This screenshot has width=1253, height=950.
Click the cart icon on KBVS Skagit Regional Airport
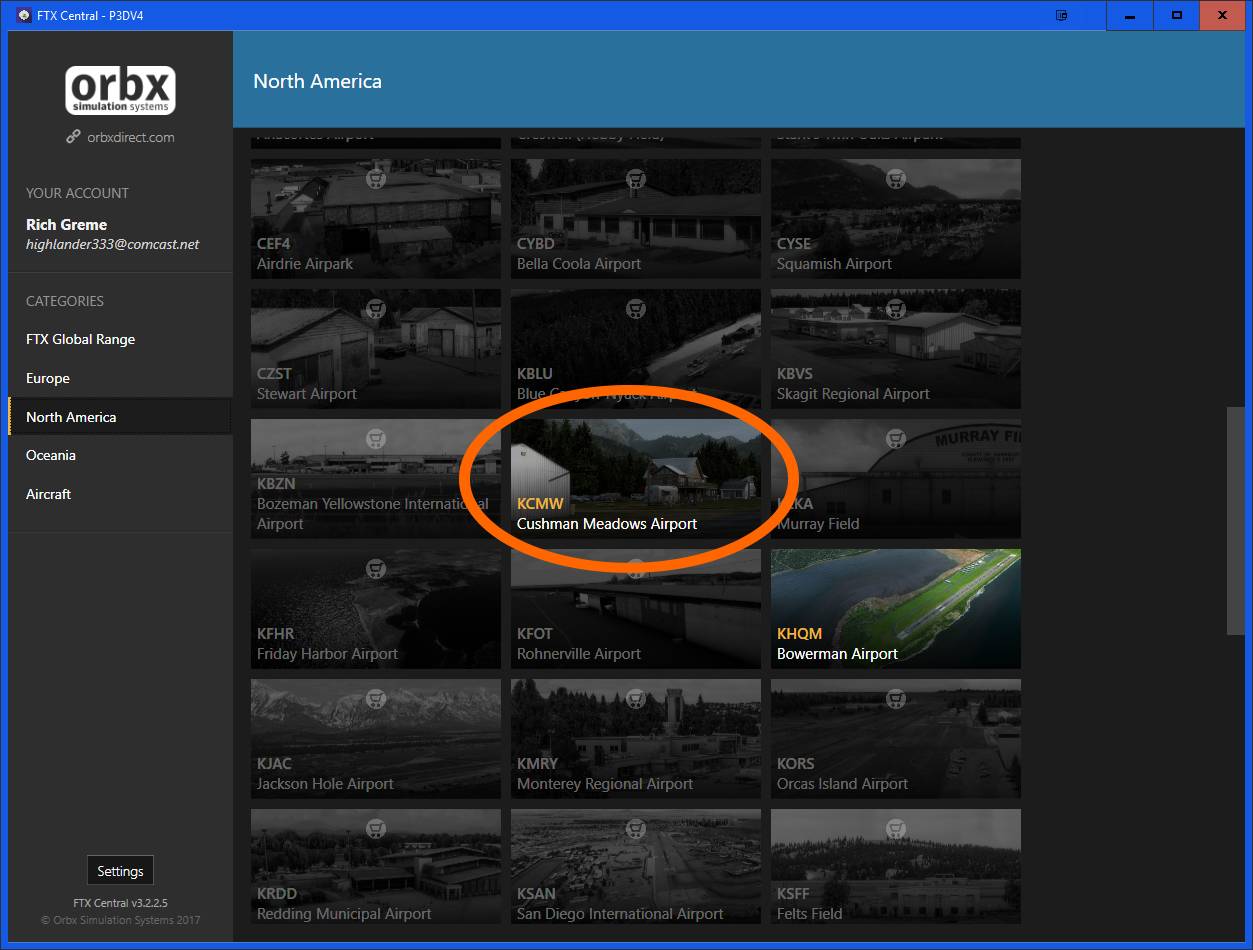point(896,309)
